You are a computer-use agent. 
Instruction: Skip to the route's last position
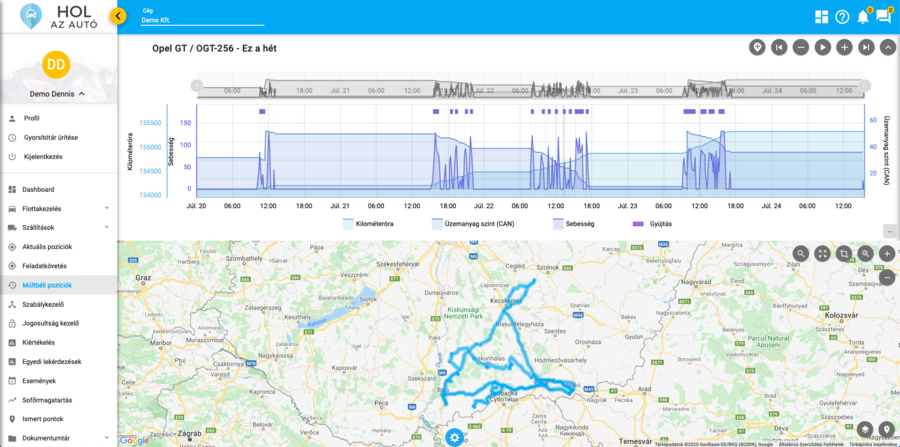(866, 47)
